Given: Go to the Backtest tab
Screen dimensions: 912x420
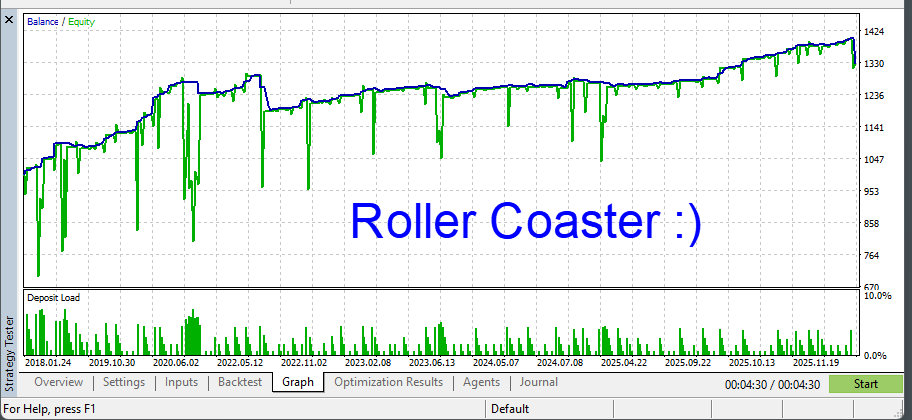Looking at the screenshot, I should point(240,382).
